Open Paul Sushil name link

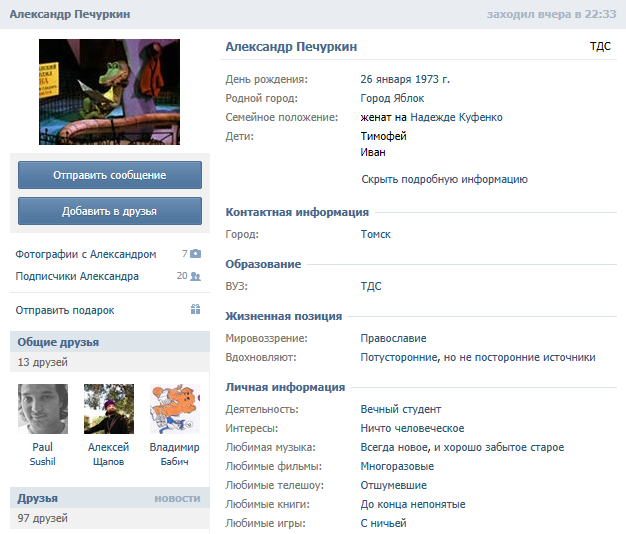(43, 454)
